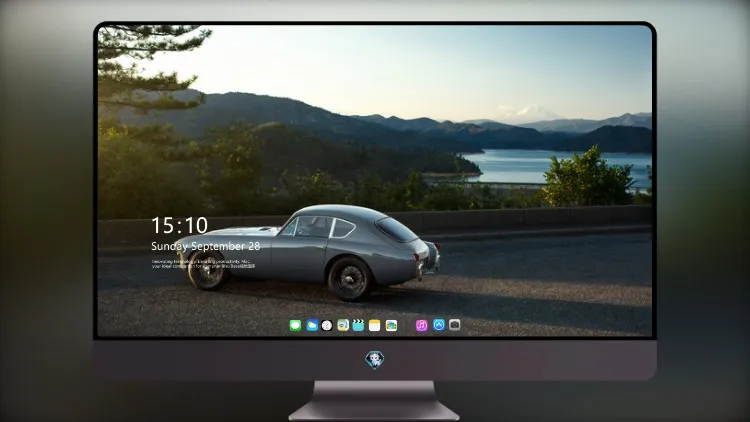Screen dimensions: 750x422
Task: Open the Camera app in dock
Action: pyautogui.click(x=454, y=325)
